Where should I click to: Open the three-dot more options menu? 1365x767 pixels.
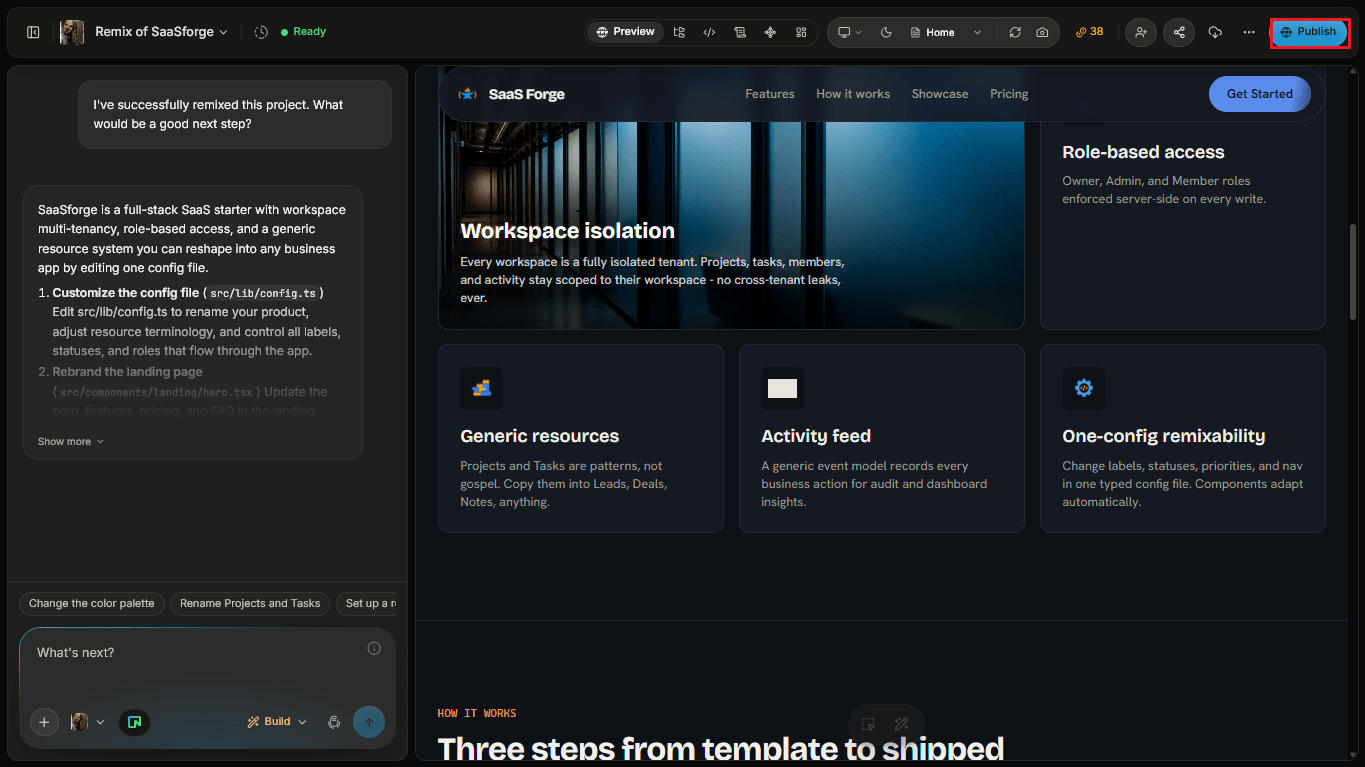pos(1249,32)
